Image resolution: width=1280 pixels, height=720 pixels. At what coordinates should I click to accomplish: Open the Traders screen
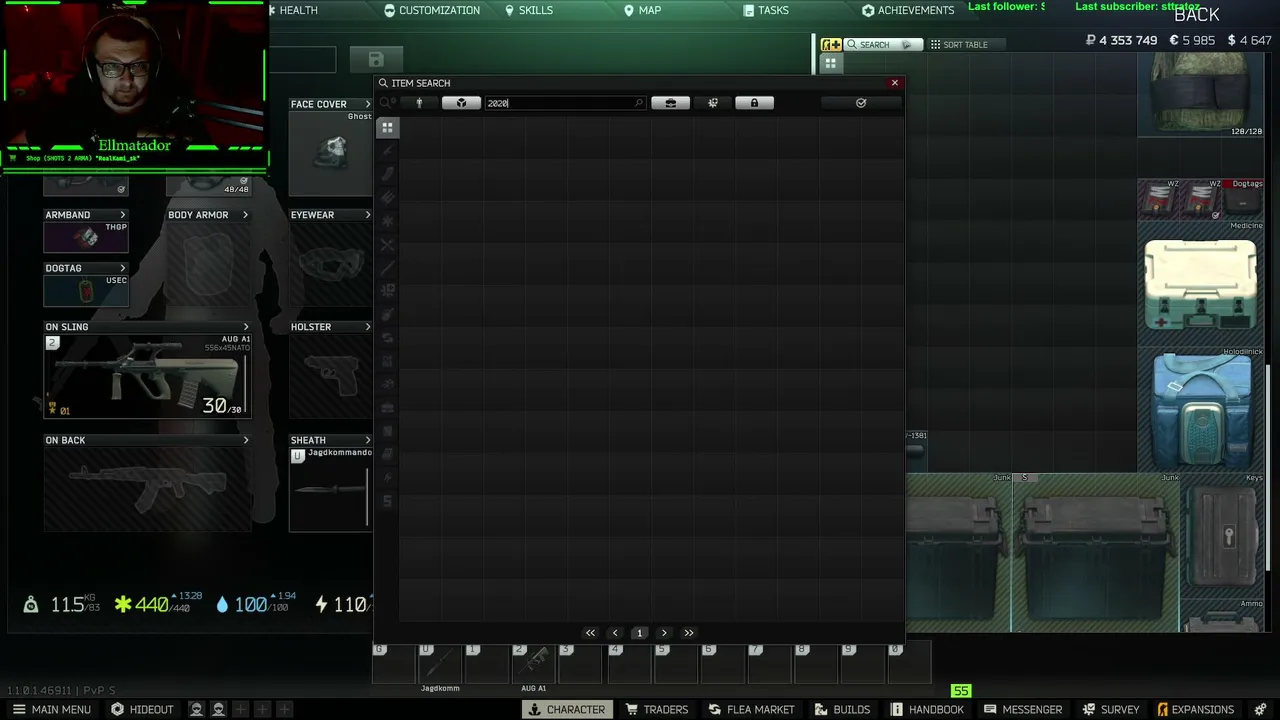point(657,709)
